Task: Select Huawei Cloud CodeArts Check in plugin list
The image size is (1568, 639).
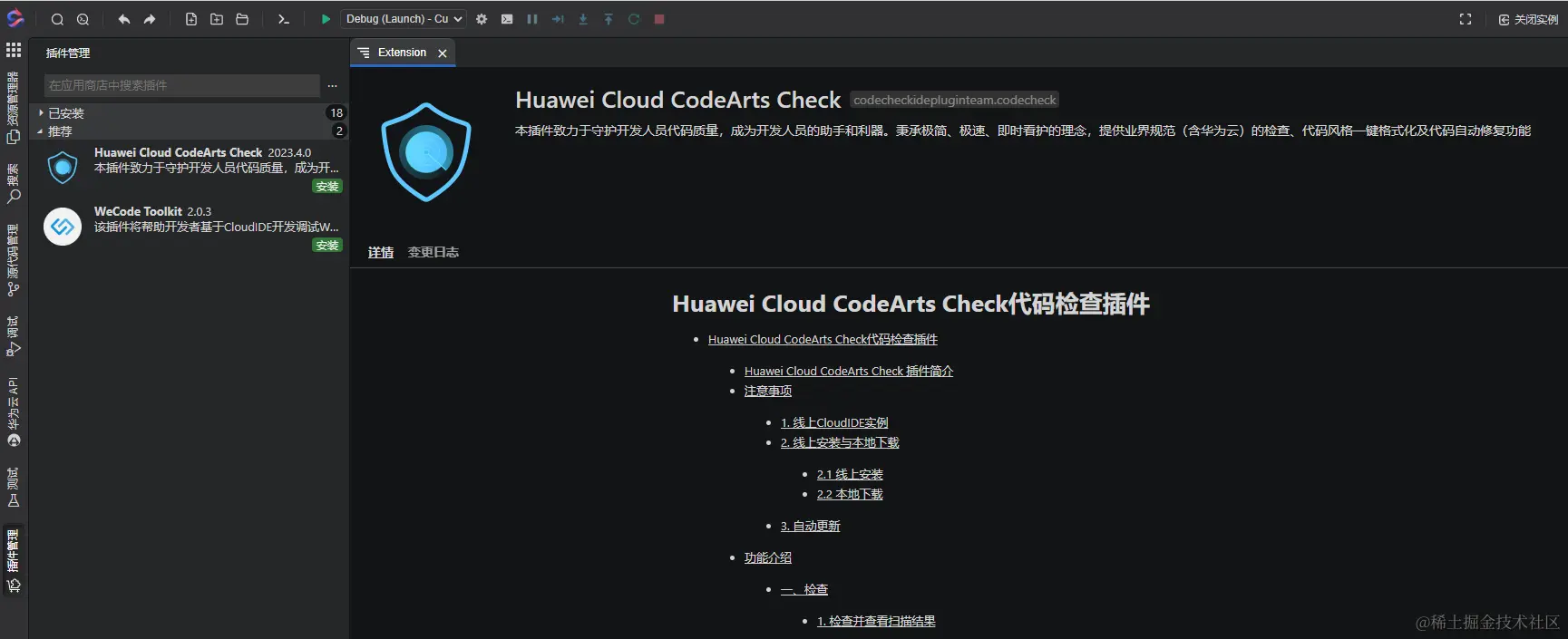Action: pos(189,169)
